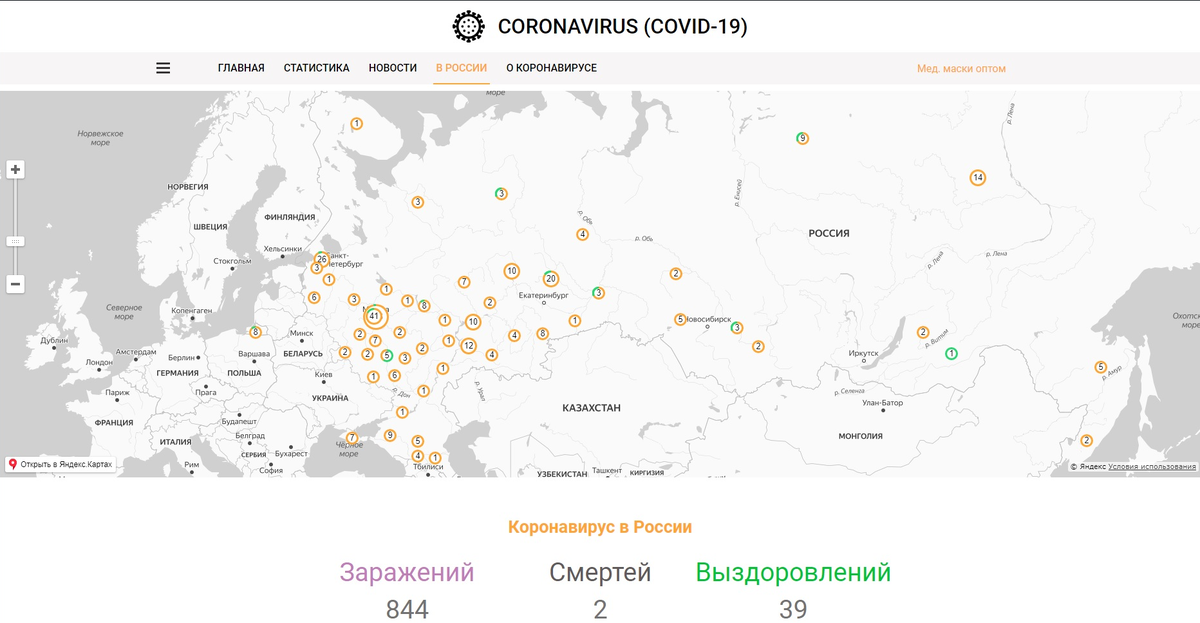This screenshot has height=623, width=1200.
Task: Click the marker showing 14 cases
Action: click(978, 178)
